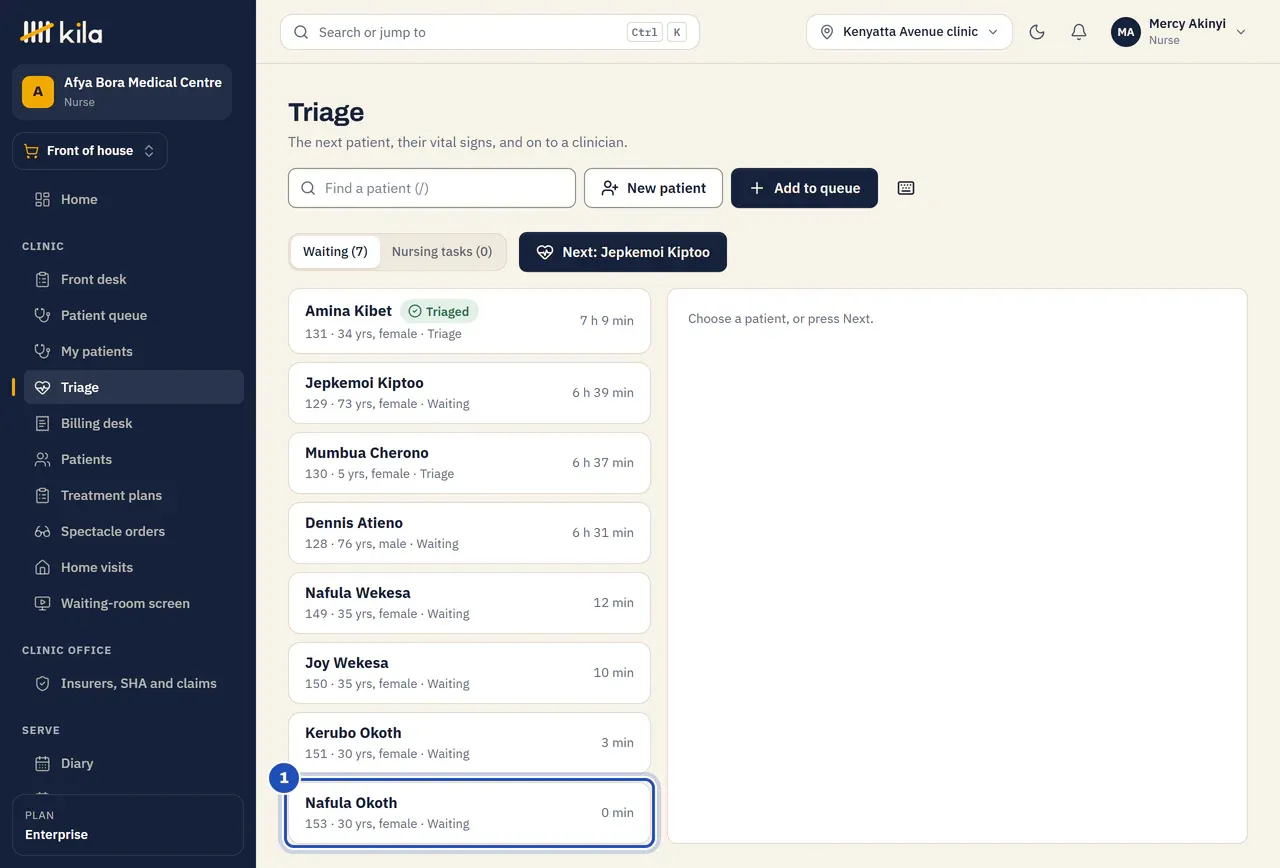Open Patient queue in the sidebar
Screen dimensions: 1280x868
click(x=133, y=315)
